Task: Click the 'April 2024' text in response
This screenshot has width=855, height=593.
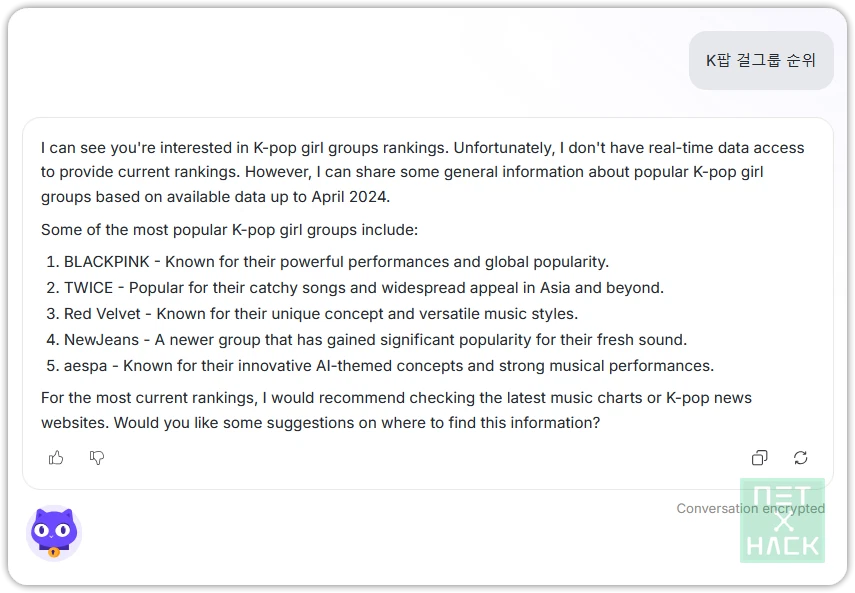Action: [x=349, y=197]
